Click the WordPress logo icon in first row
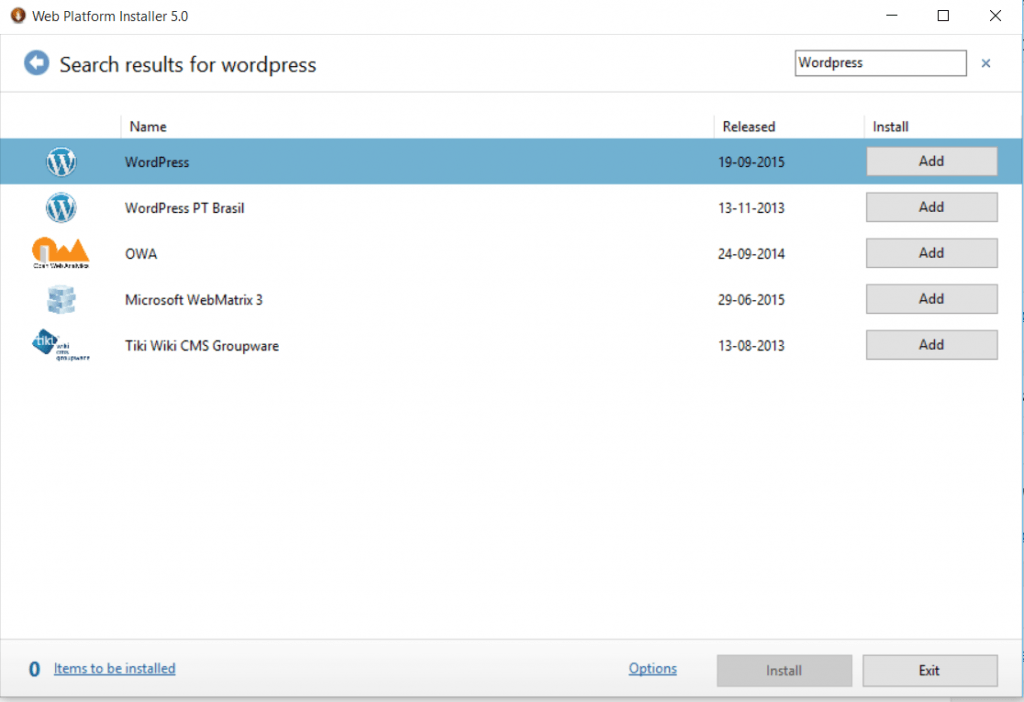The image size is (1024, 702). [x=61, y=162]
